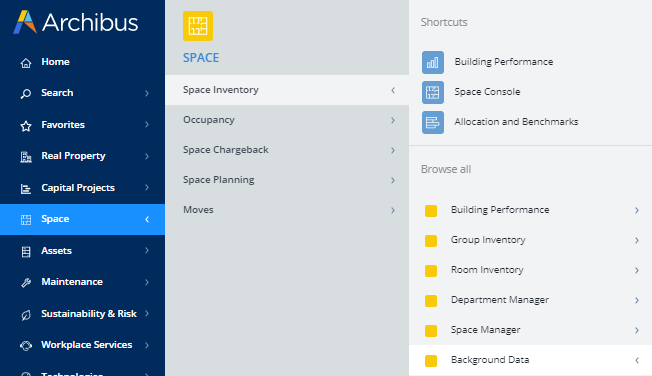Collapse Space Inventory using its chevron
The image size is (652, 376).
[x=393, y=90]
